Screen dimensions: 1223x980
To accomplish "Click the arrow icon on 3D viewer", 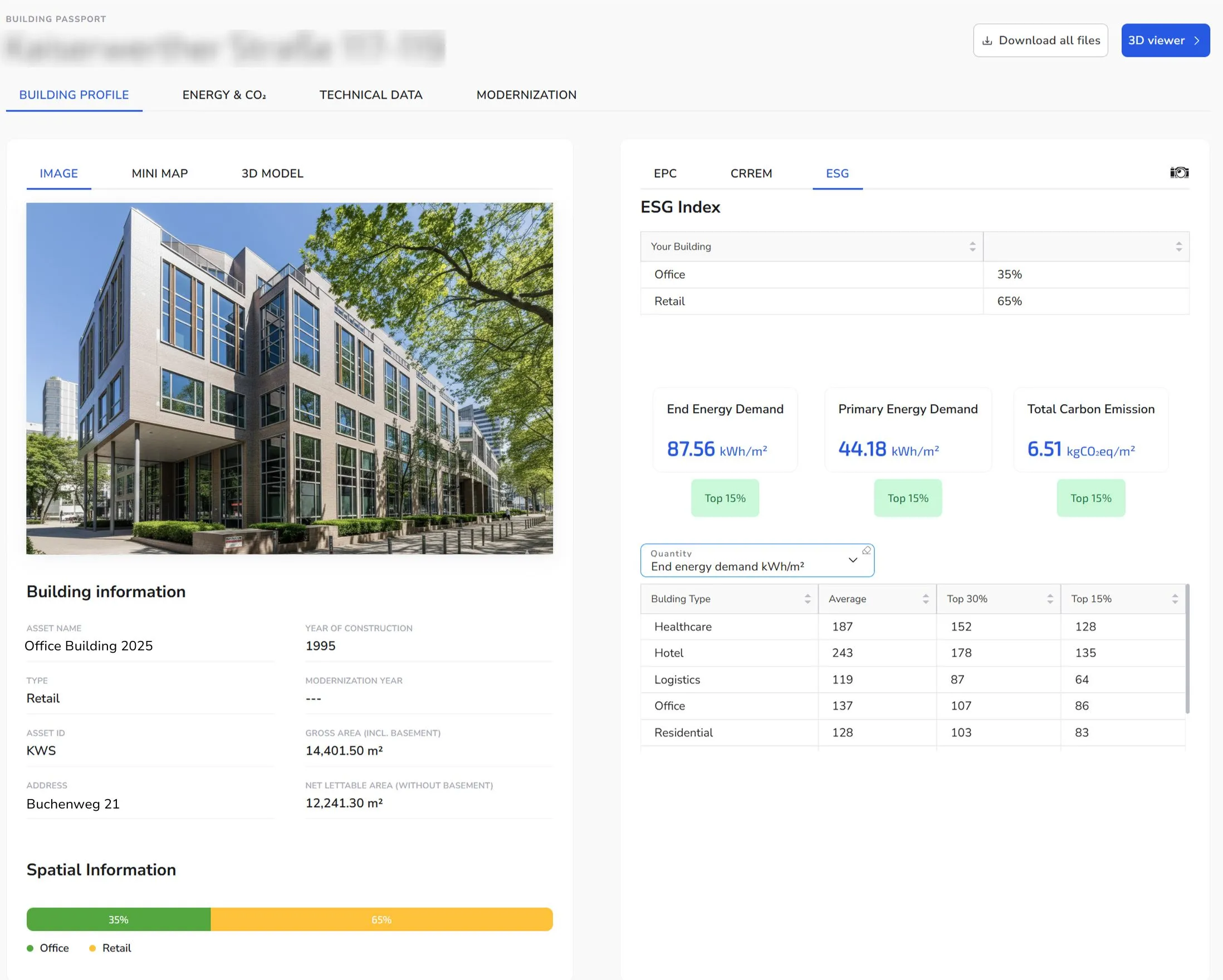I will click(1197, 41).
